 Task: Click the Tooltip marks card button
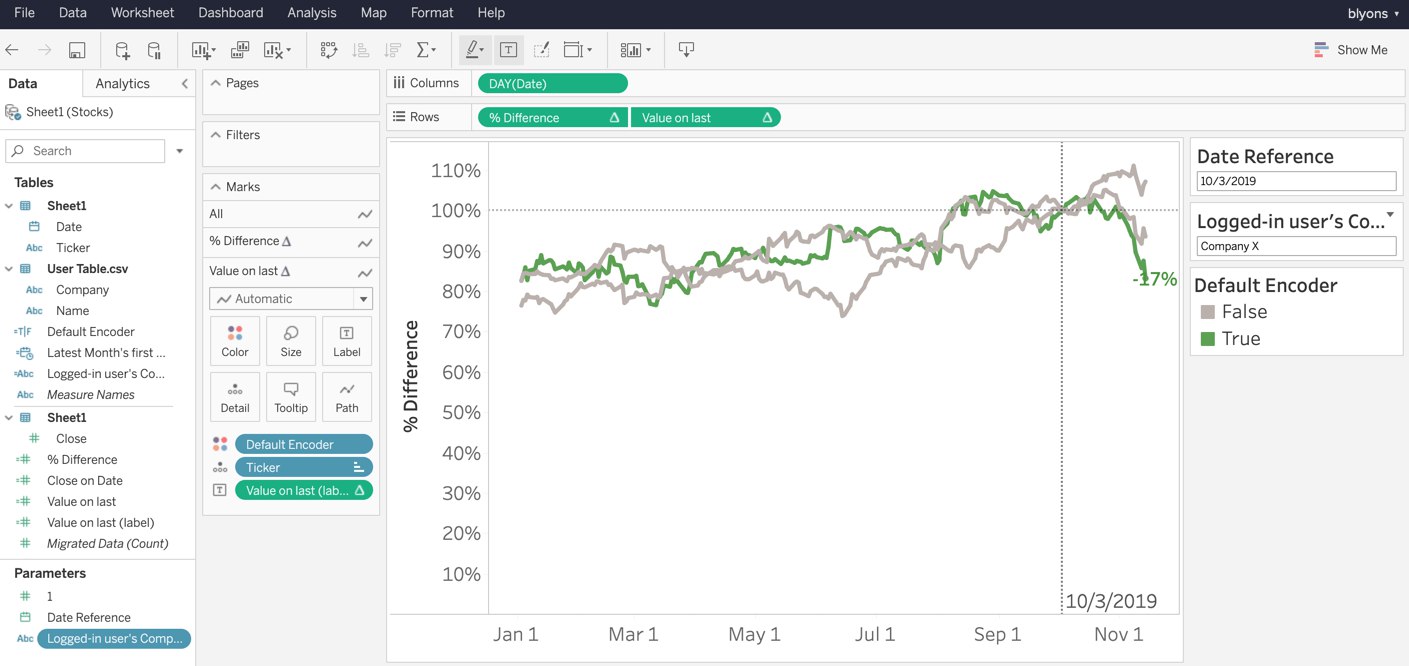pos(291,397)
